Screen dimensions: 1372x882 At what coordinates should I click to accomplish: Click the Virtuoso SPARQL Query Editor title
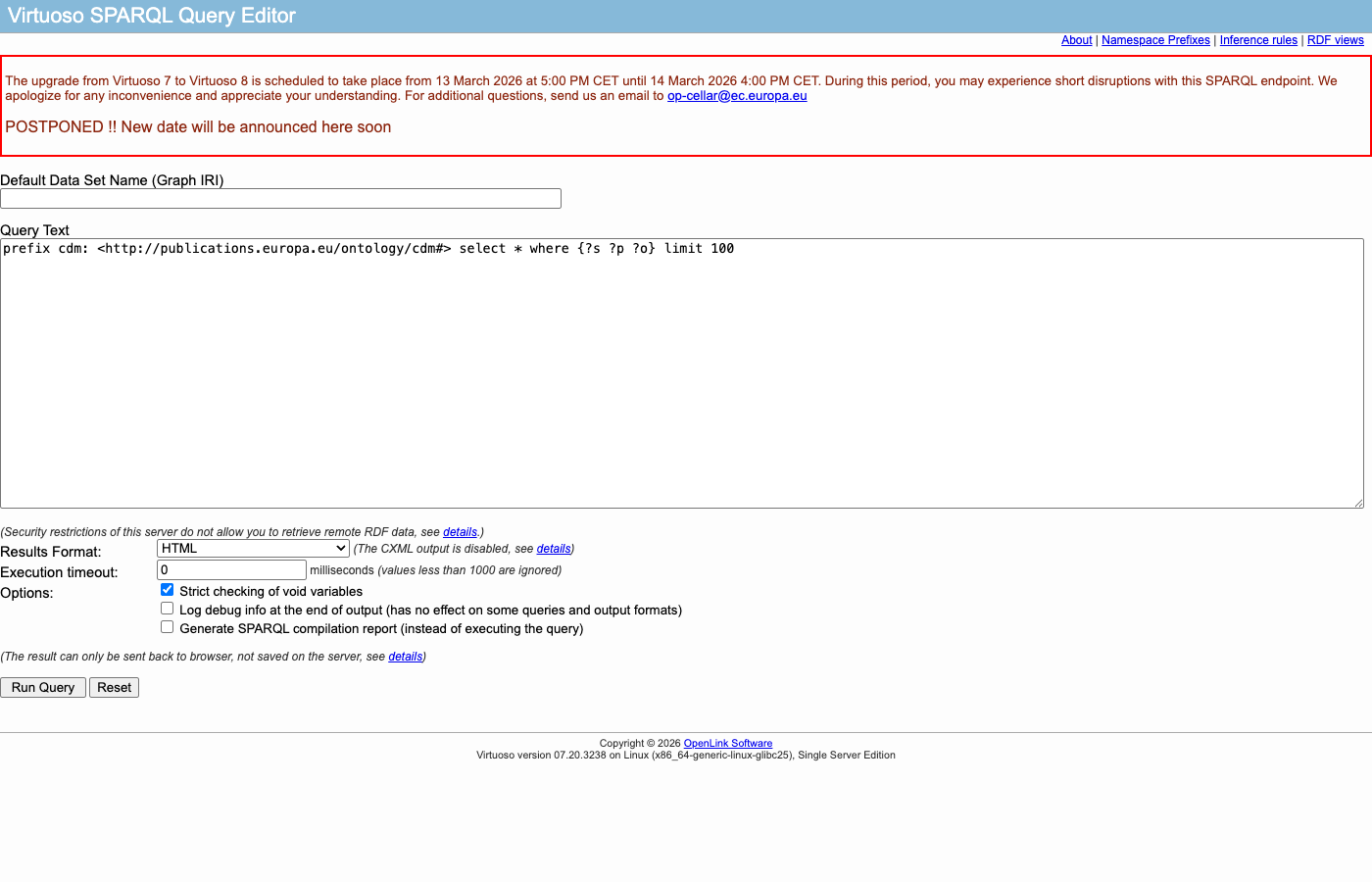[x=152, y=16]
